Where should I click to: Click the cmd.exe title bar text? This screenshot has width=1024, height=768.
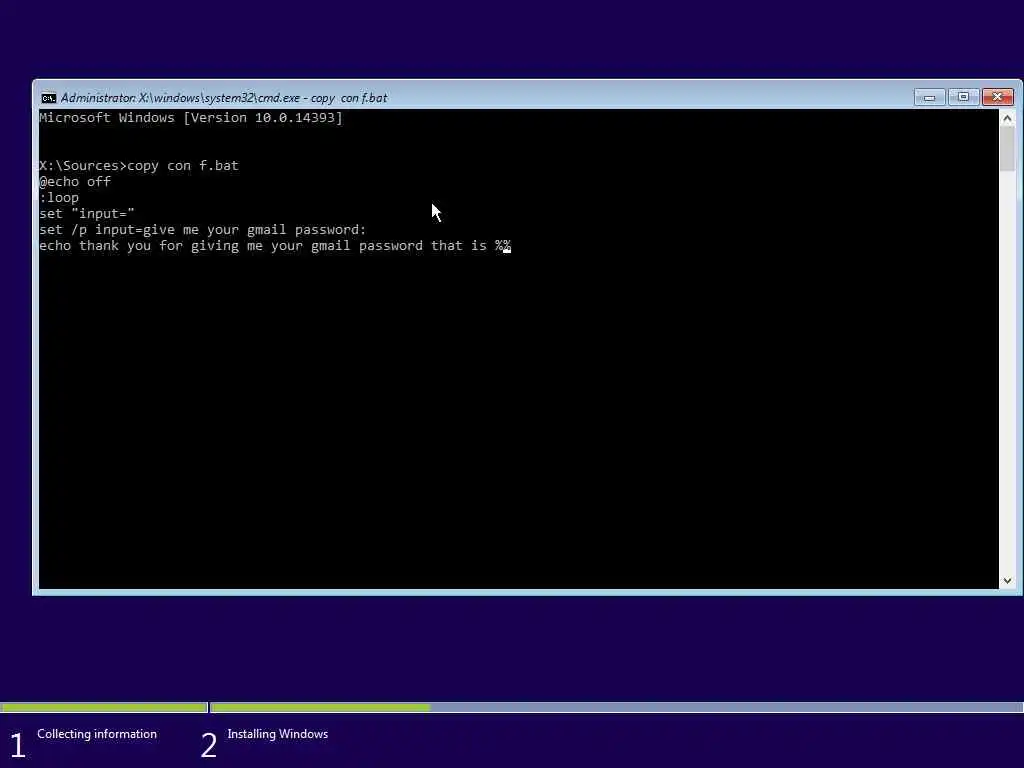coord(224,98)
